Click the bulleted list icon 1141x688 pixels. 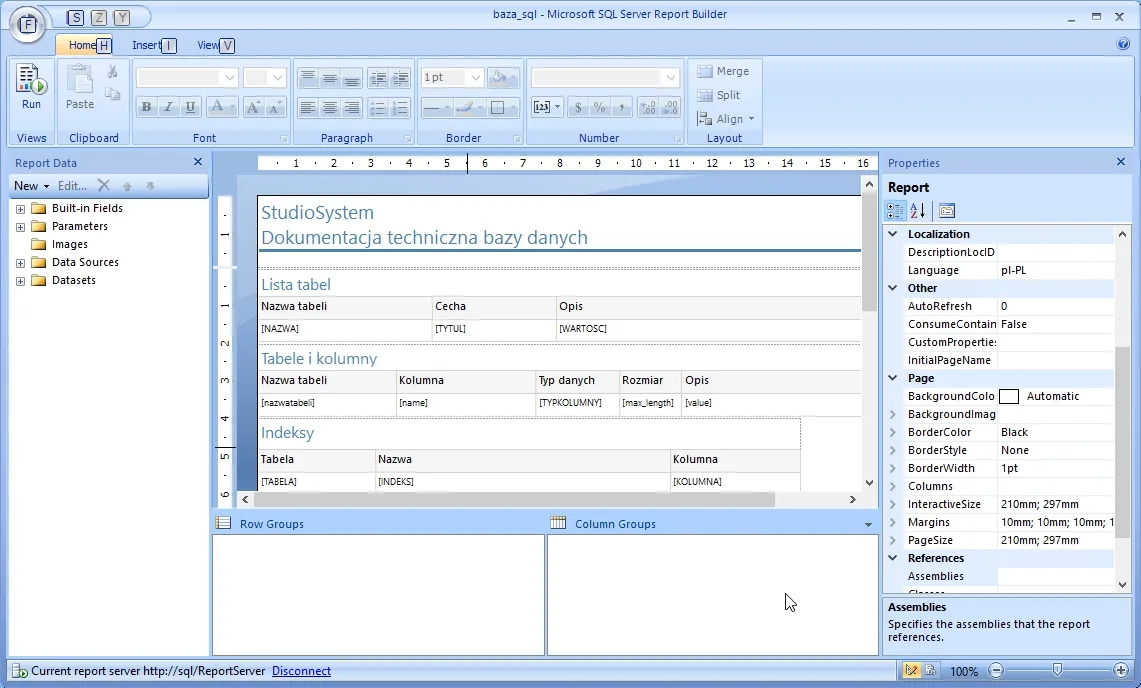378,108
